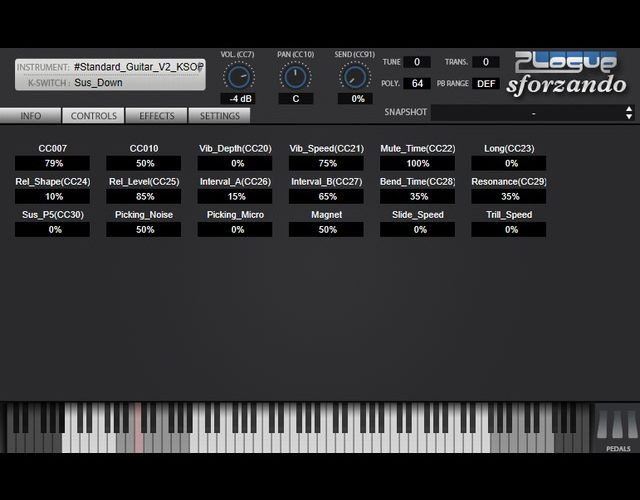Viewport: 640px width, 500px height.
Task: Click the Vib_Speed(CC21) value 75%
Action: tap(326, 163)
